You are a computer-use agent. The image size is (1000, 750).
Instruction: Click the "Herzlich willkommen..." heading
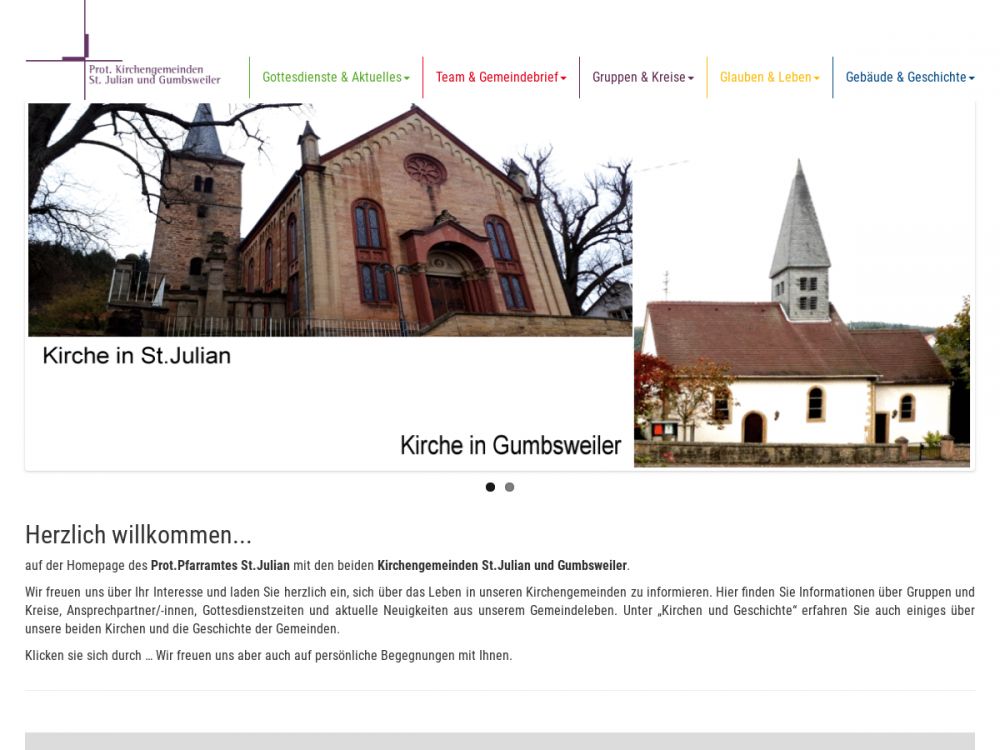138,535
